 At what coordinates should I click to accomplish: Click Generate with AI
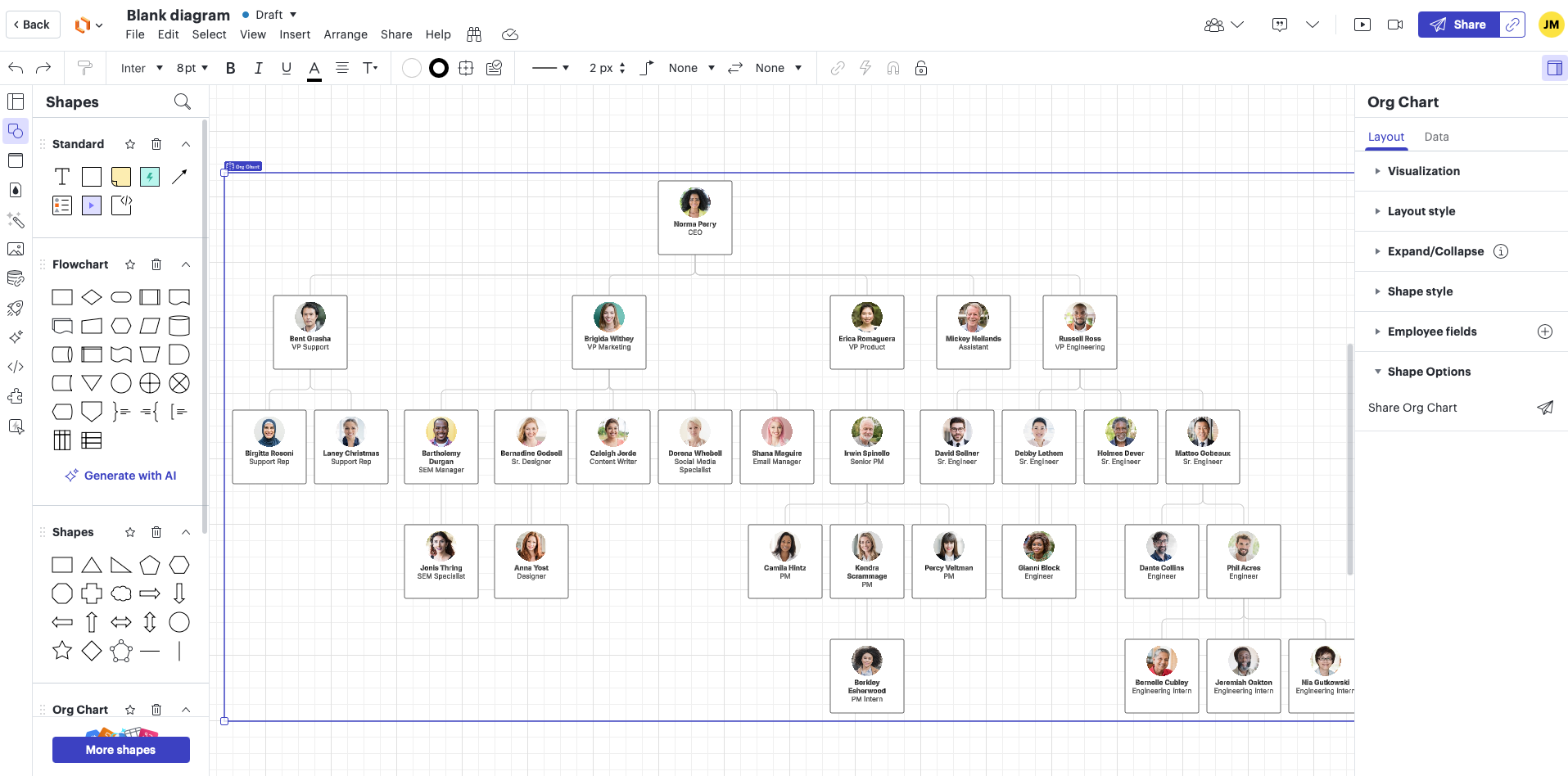point(120,475)
